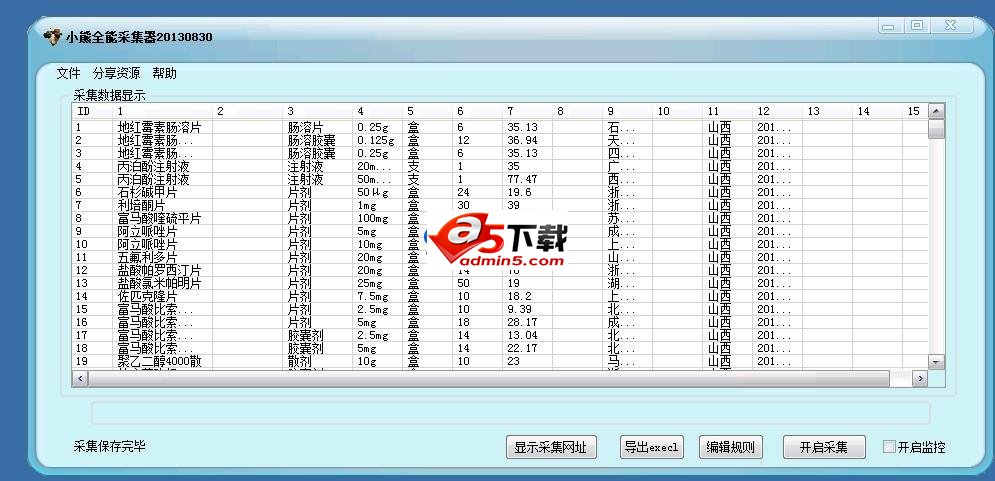Click the horizontal scrollbar right arrow
Image resolution: width=995 pixels, height=481 pixels.
point(920,378)
